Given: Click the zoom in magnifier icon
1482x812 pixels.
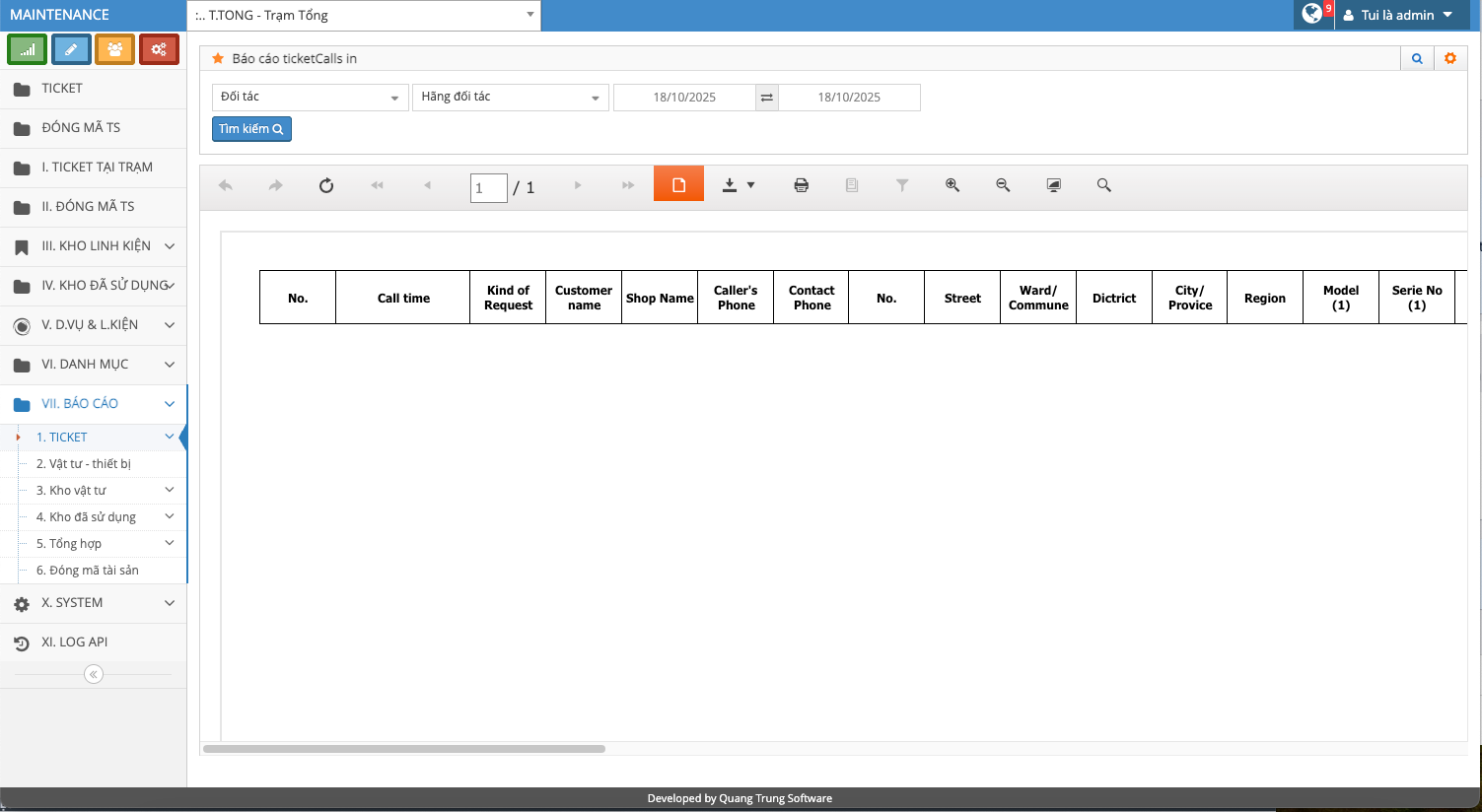Looking at the screenshot, I should tap(953, 185).
